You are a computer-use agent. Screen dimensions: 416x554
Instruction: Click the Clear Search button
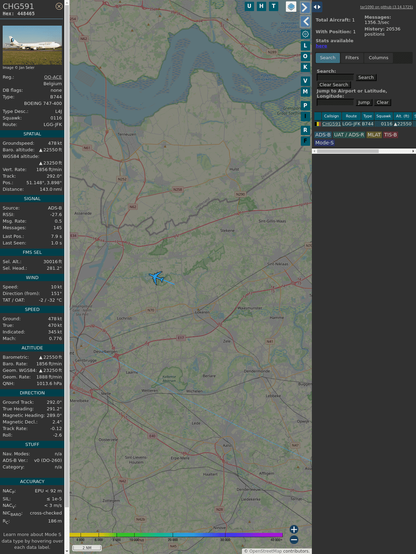(334, 85)
